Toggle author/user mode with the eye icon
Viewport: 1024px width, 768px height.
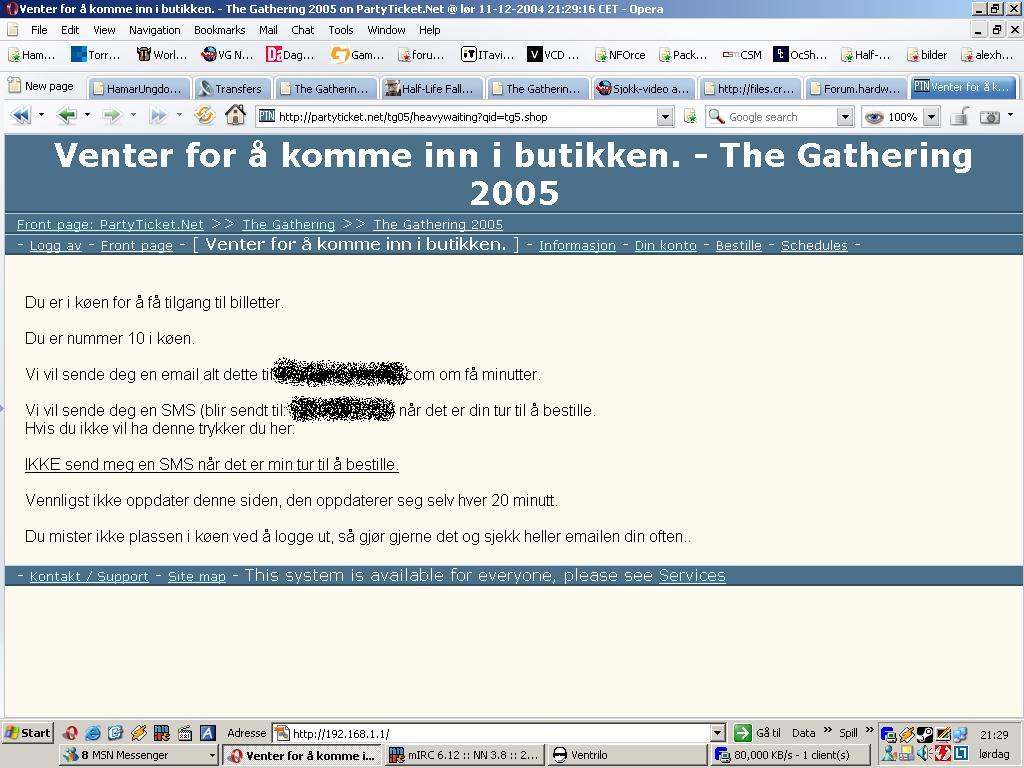pos(874,117)
